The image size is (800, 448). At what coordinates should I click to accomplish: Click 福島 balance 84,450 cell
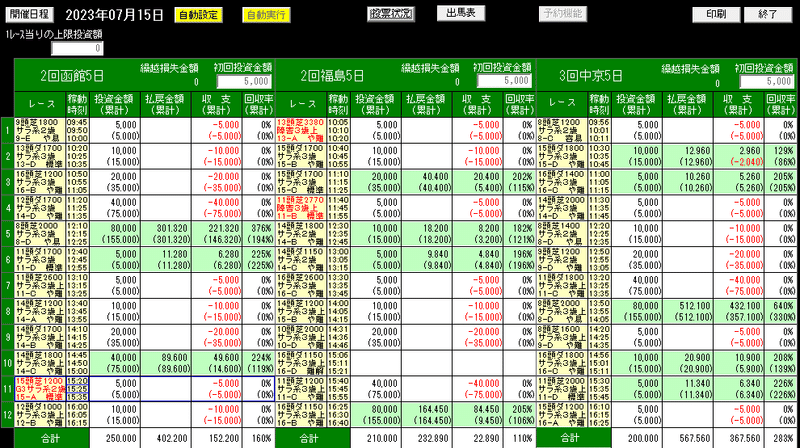(478, 415)
